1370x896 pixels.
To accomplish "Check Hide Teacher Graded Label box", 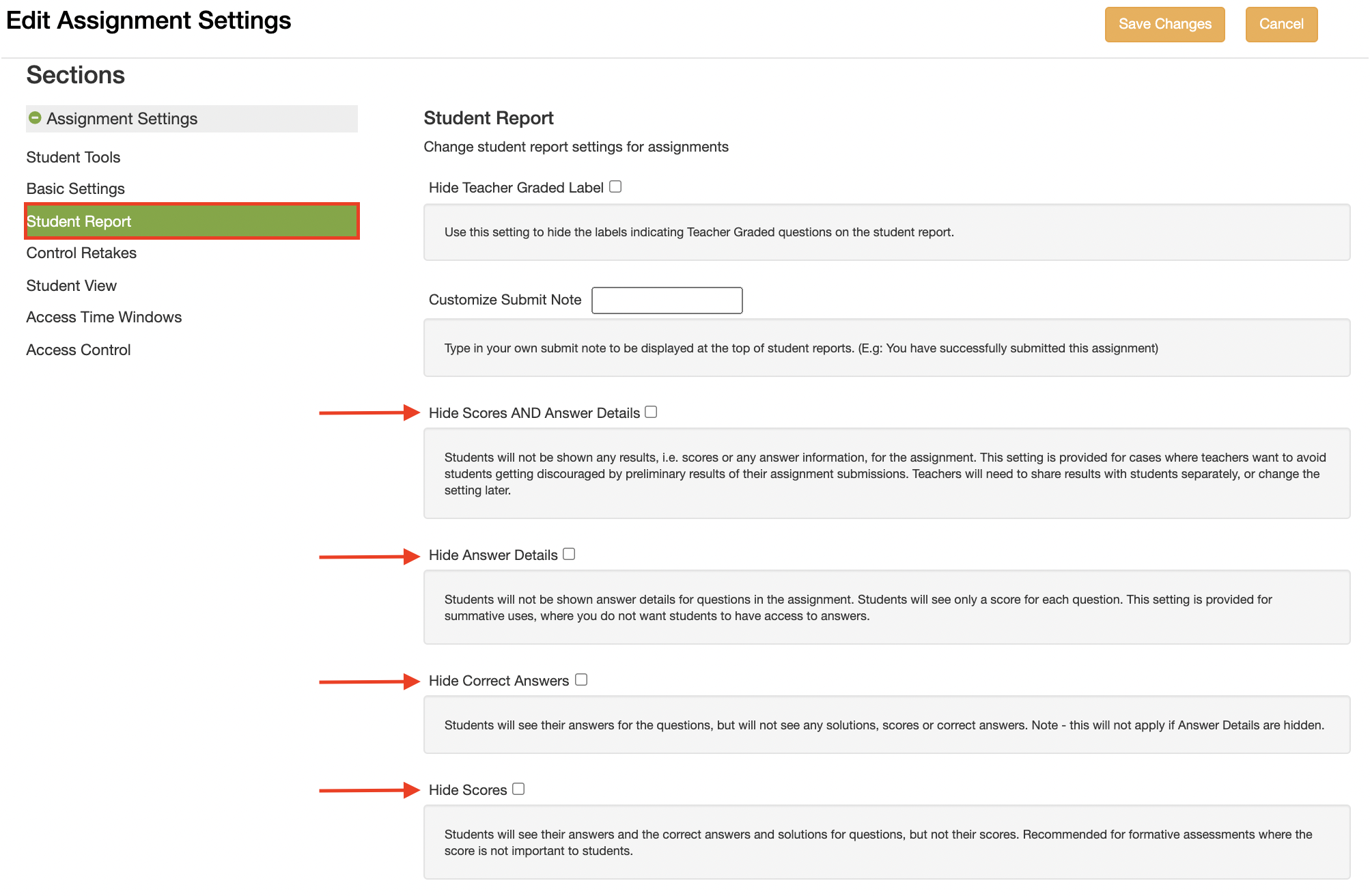I will pyautogui.click(x=615, y=186).
